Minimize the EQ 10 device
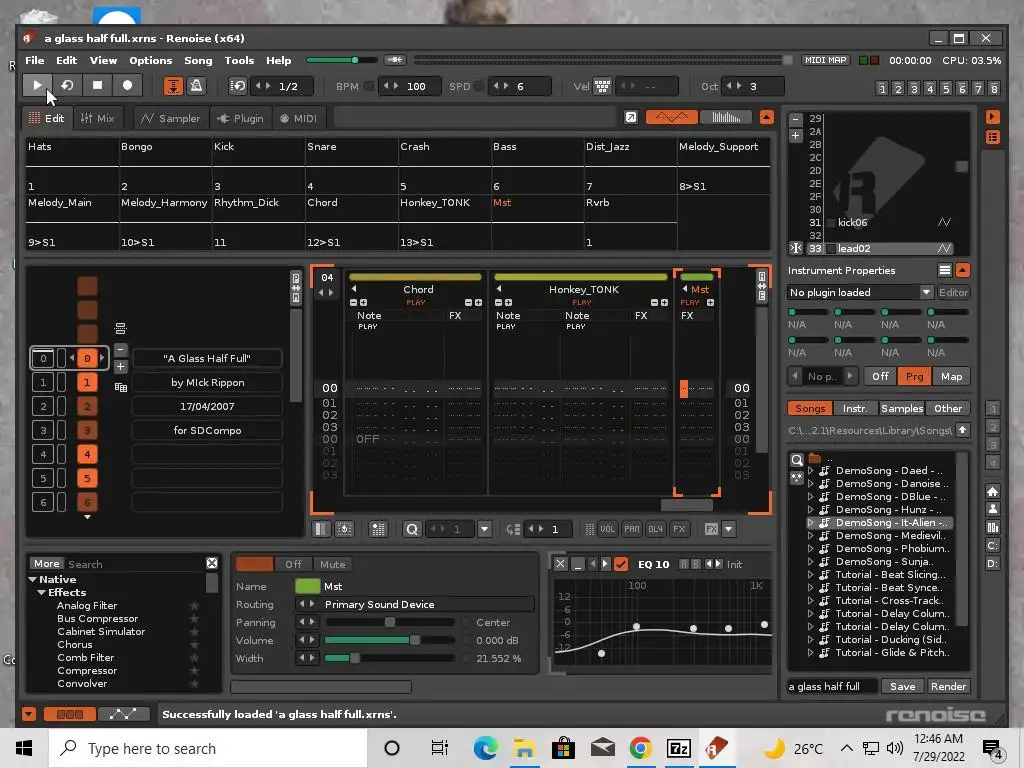Screen dimensions: 1024x768 (577, 564)
